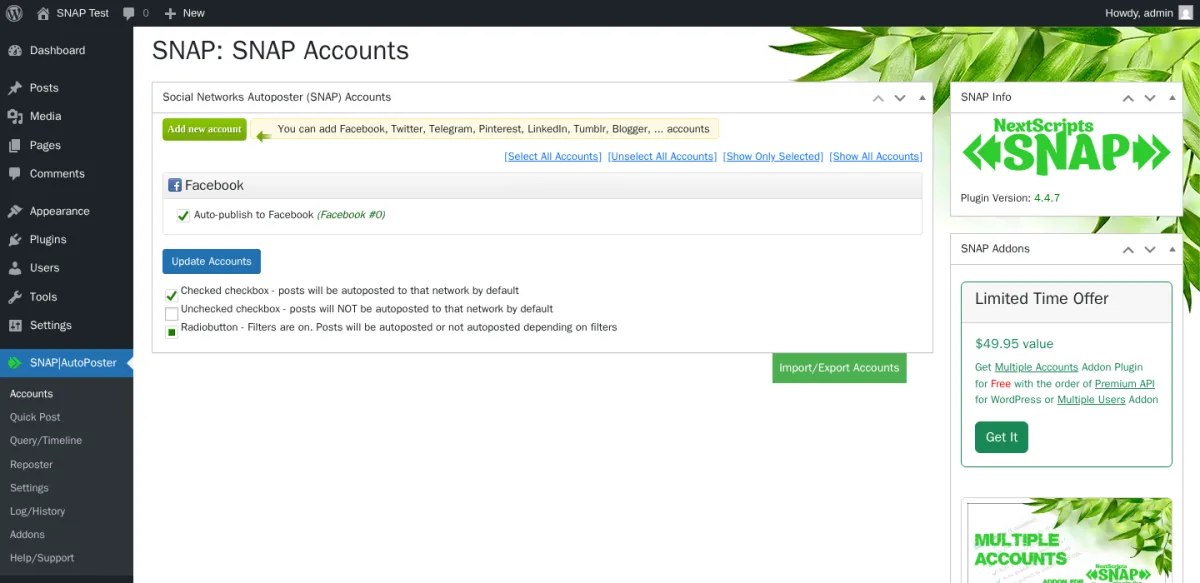Click the Get It button

[x=1001, y=437]
